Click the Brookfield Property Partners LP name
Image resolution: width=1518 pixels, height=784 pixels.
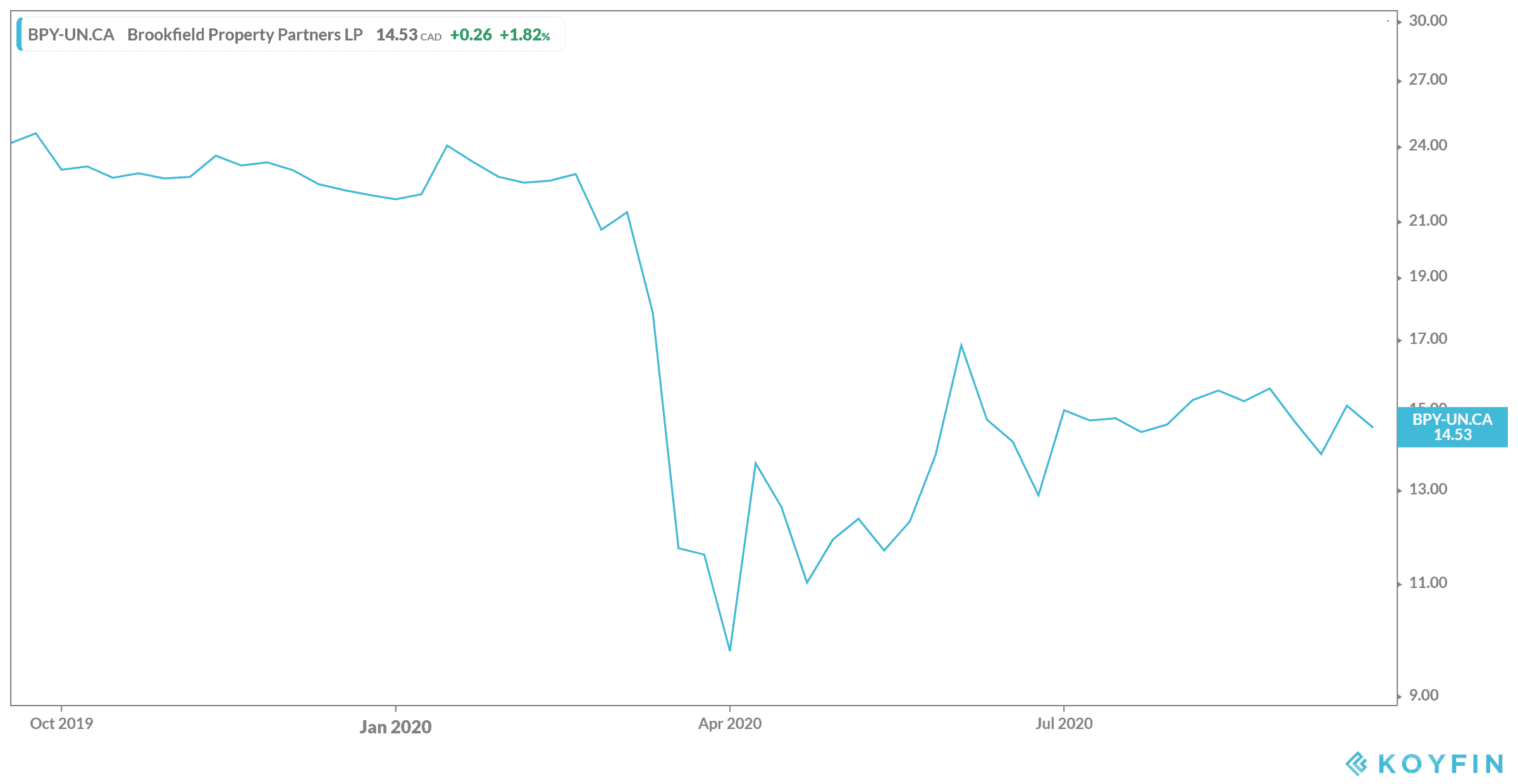[x=245, y=35]
